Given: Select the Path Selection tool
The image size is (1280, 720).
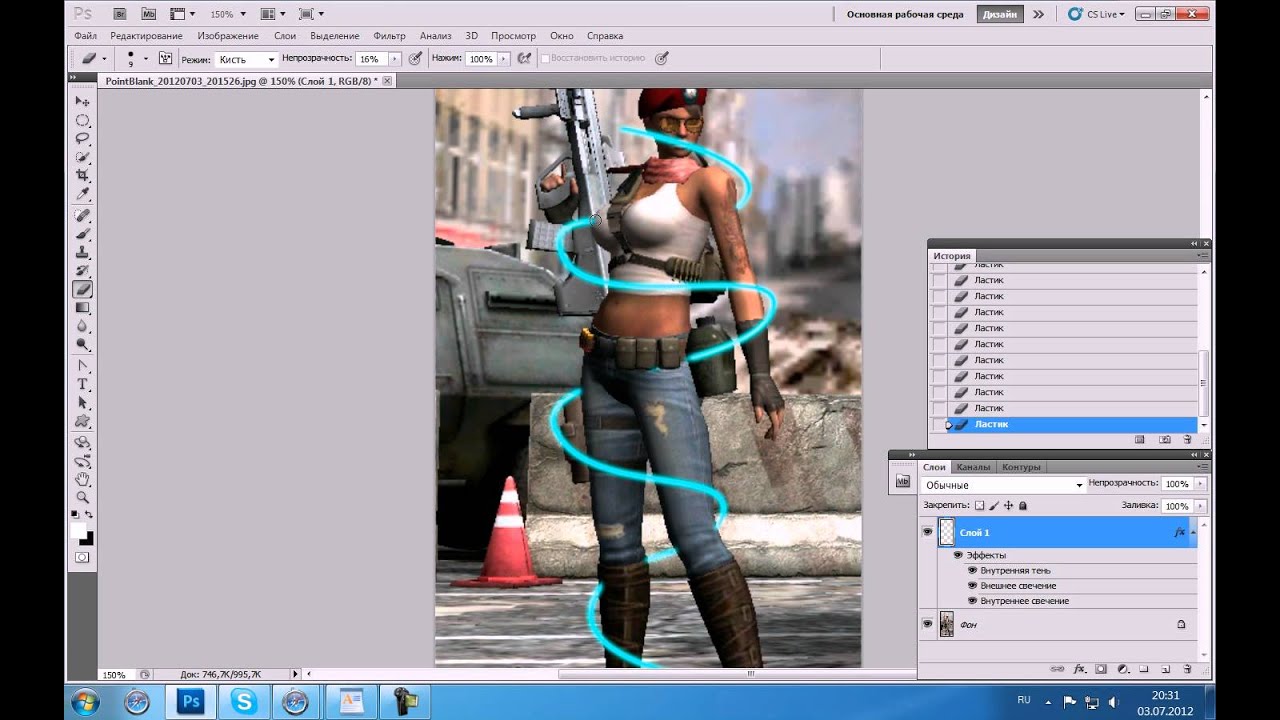Looking at the screenshot, I should (x=83, y=403).
